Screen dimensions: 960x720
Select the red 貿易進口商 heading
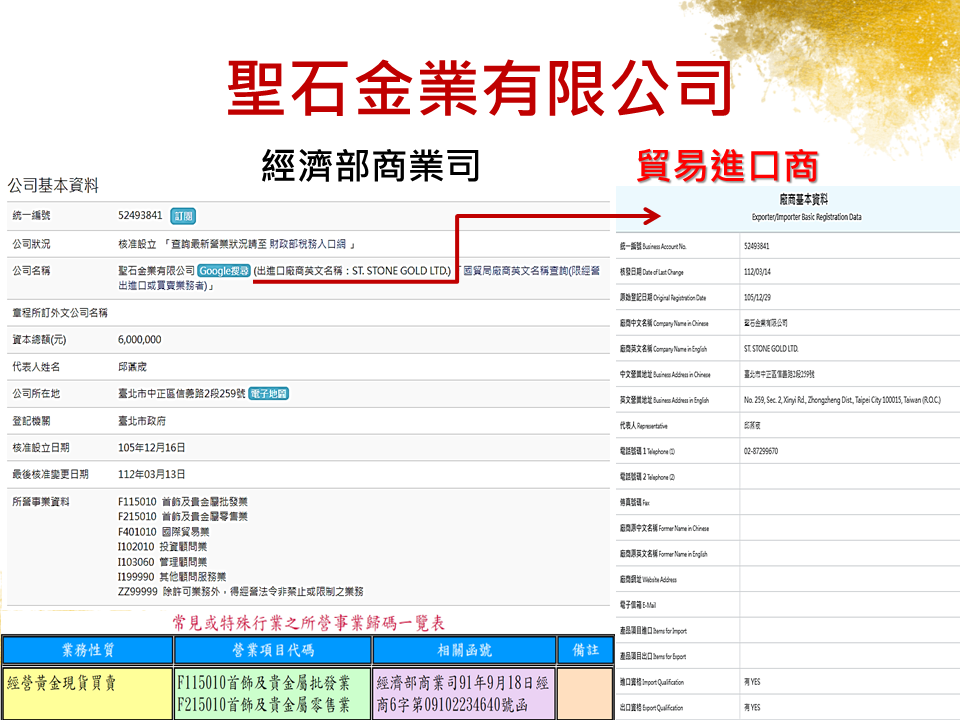tap(729, 165)
